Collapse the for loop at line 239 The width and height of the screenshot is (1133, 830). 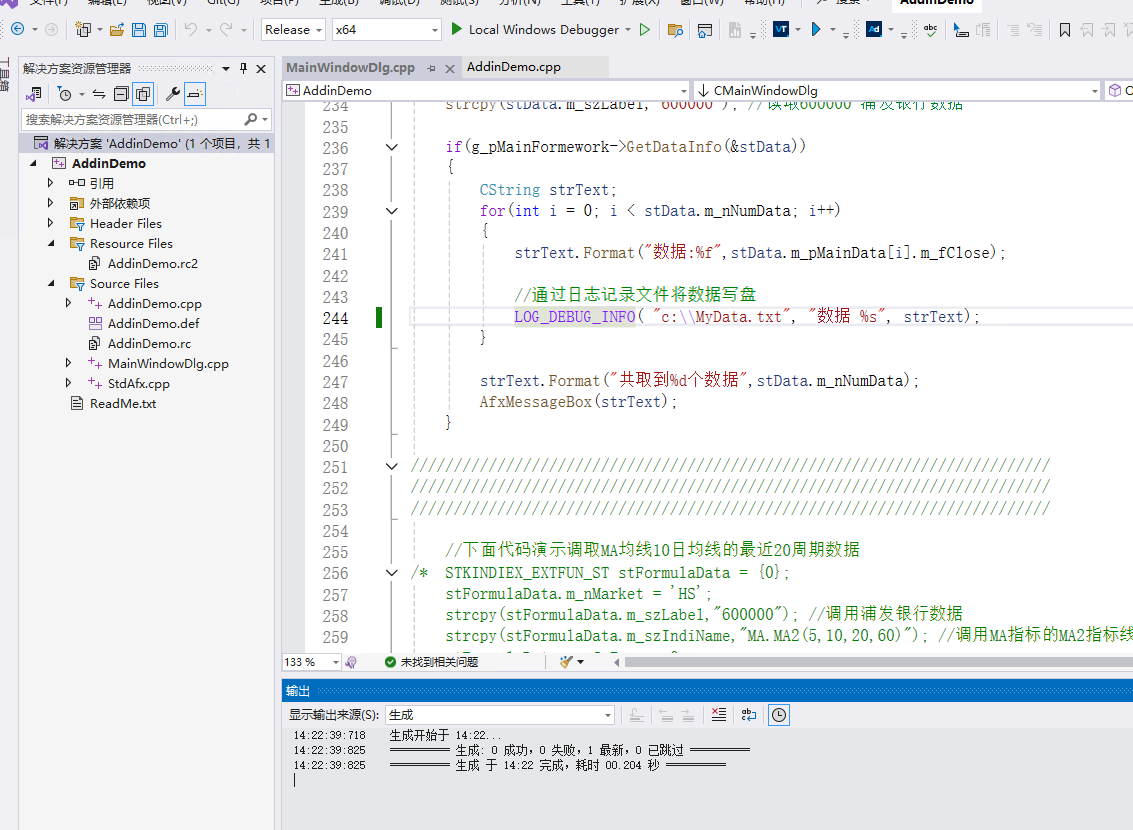click(392, 211)
